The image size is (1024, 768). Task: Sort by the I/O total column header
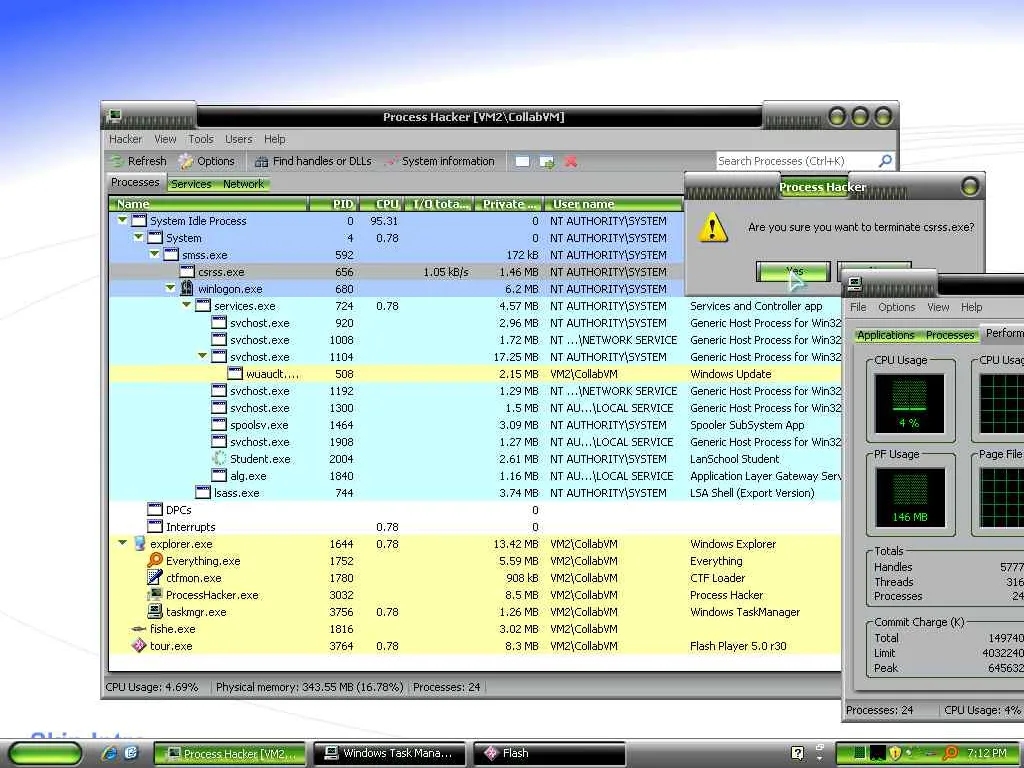coord(439,204)
